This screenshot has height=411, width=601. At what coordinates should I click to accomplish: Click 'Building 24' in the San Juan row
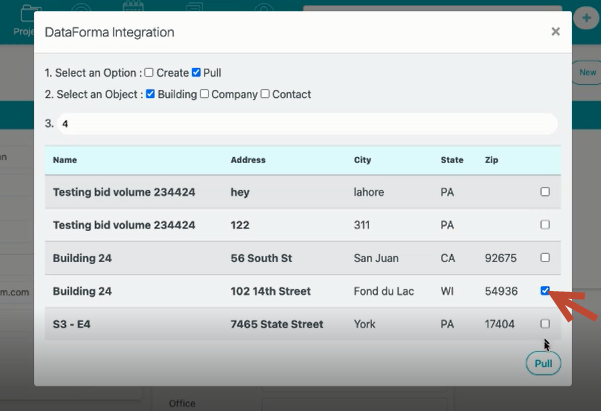82,258
